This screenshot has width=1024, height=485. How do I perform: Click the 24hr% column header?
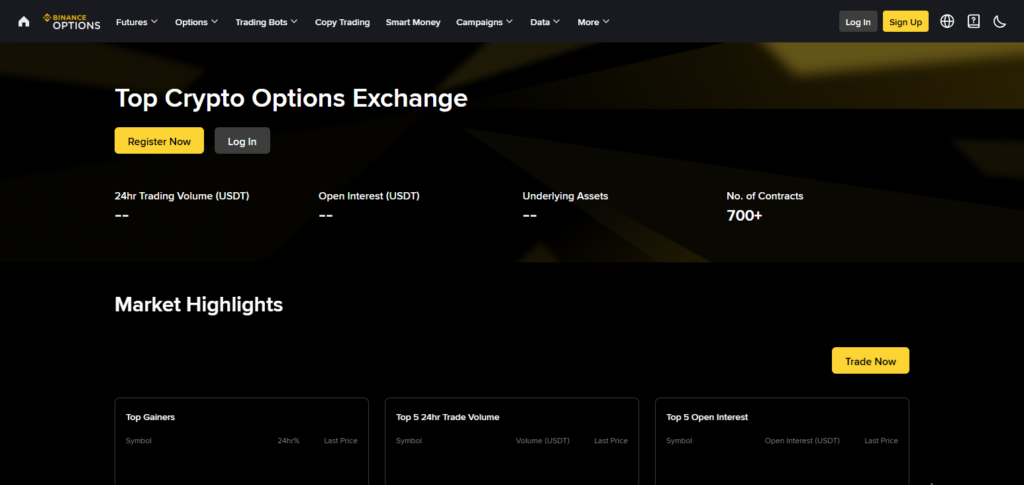click(288, 441)
